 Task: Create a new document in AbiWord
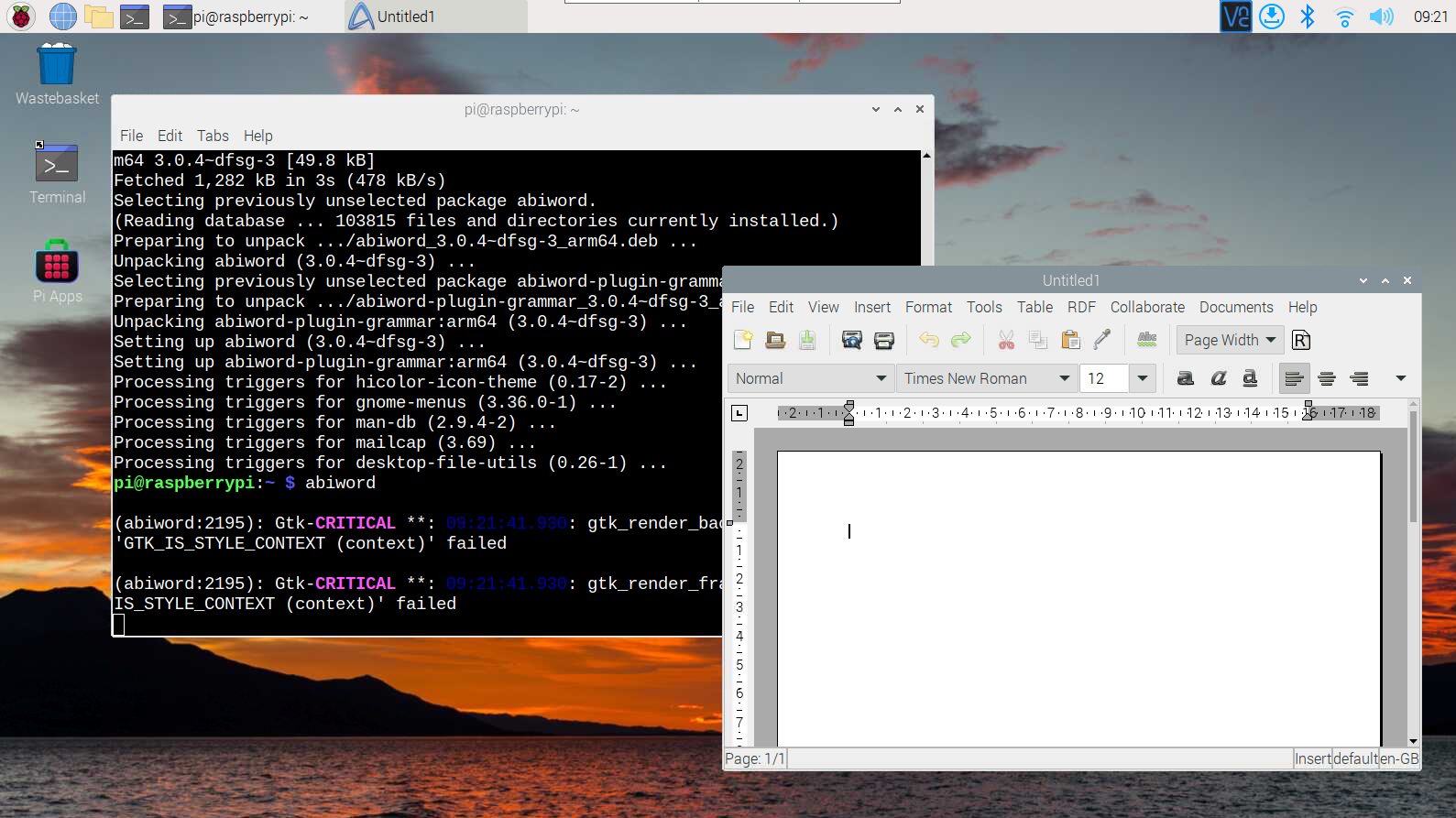tap(743, 340)
